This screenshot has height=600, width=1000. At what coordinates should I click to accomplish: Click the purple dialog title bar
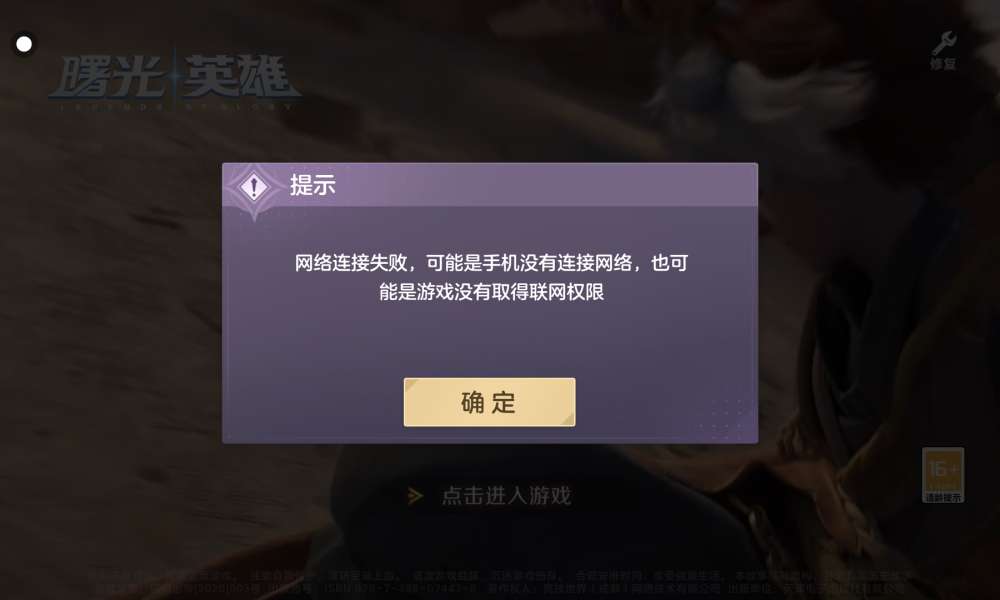(x=490, y=185)
